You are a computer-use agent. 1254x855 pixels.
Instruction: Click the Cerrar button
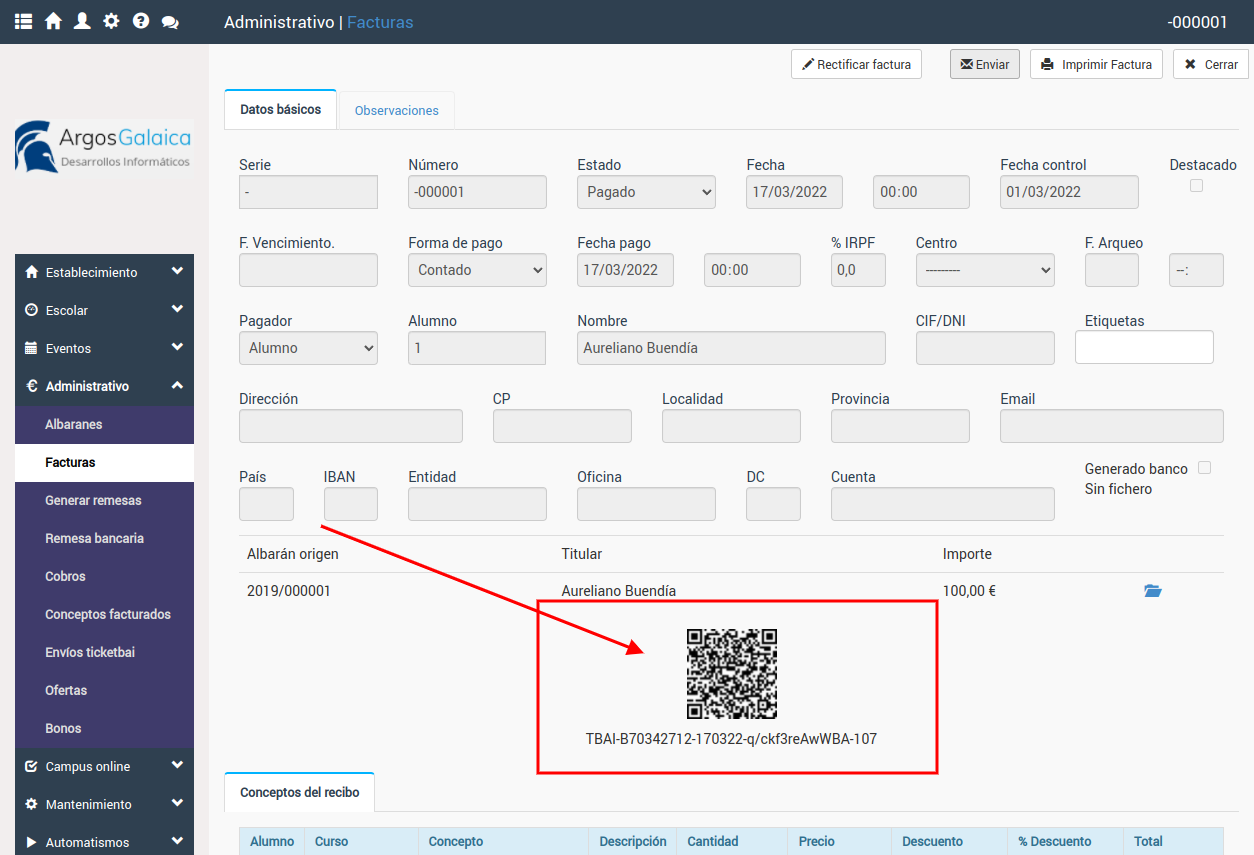coord(1211,64)
